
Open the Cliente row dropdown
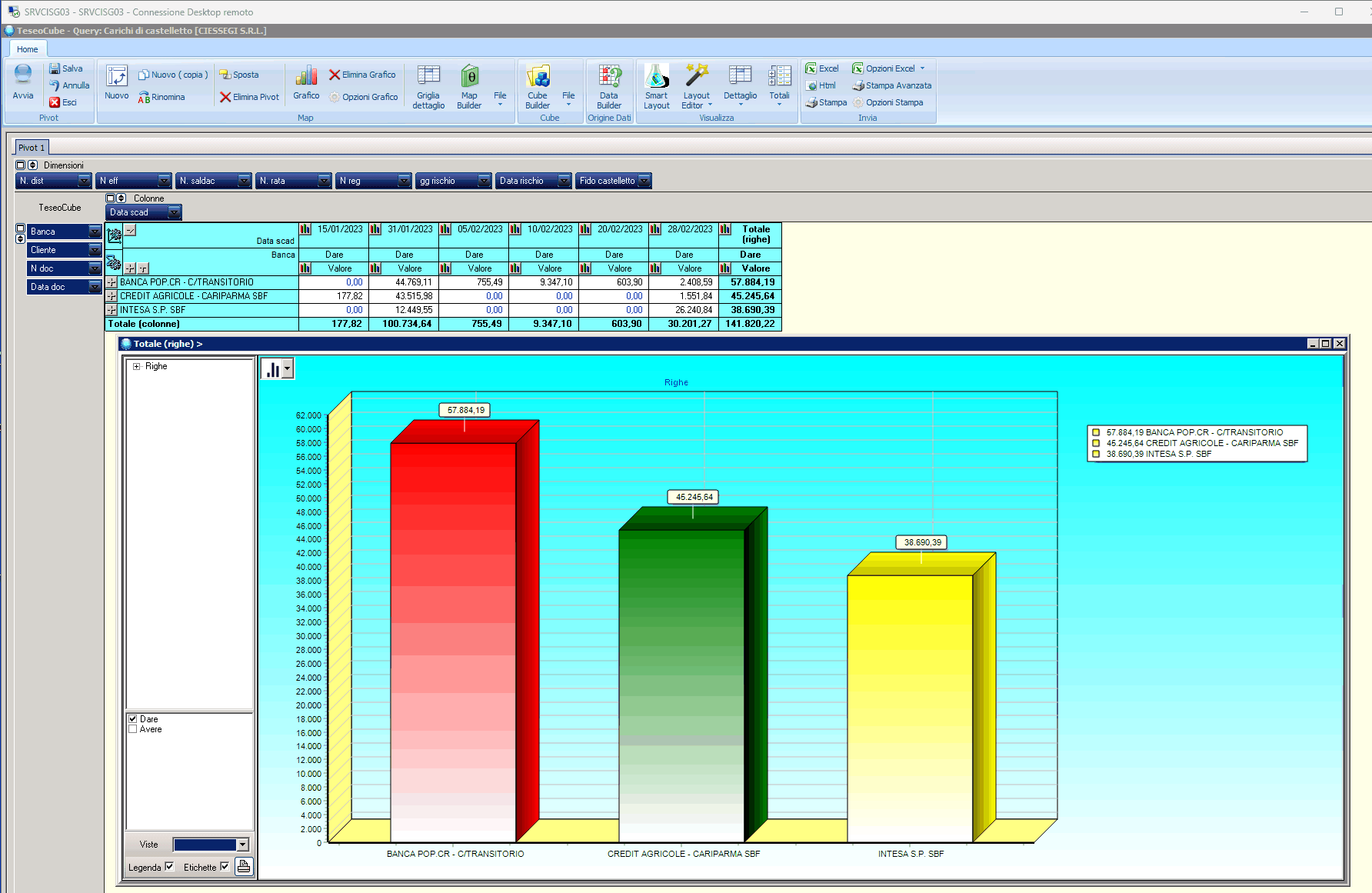pos(95,250)
